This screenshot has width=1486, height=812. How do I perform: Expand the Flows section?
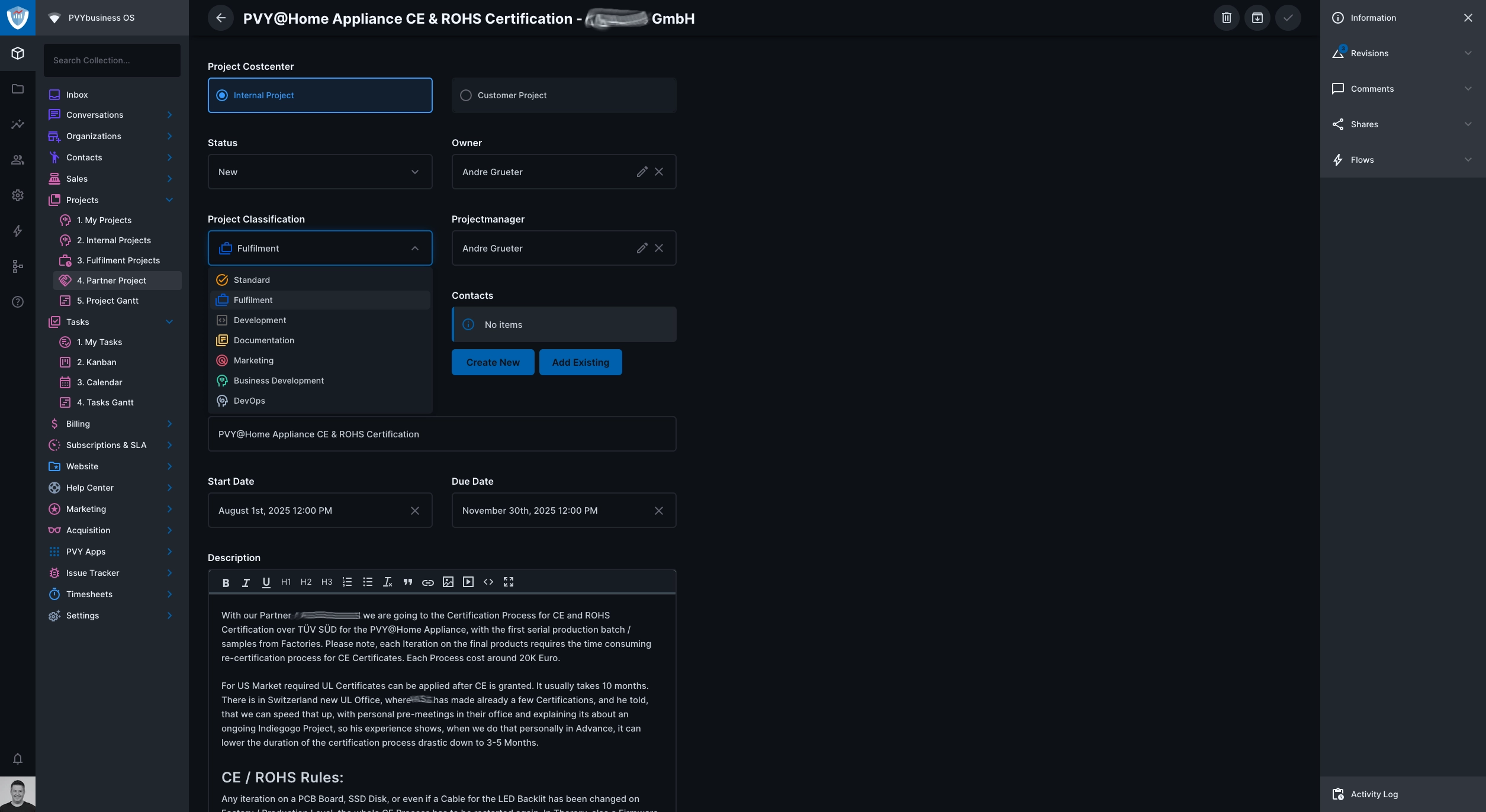(1403, 160)
